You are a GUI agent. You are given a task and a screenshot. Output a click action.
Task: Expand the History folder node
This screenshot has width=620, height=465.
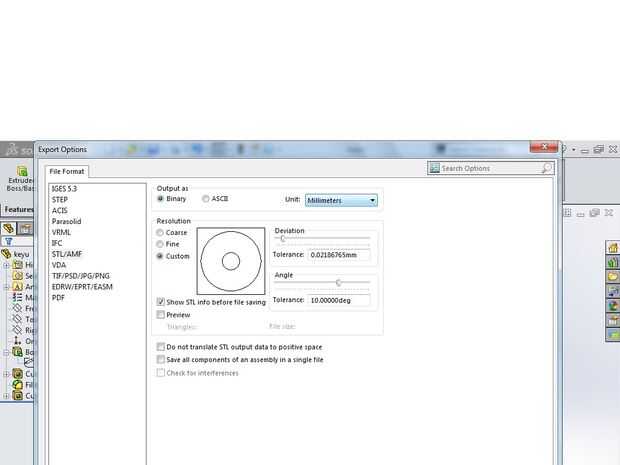[6, 265]
